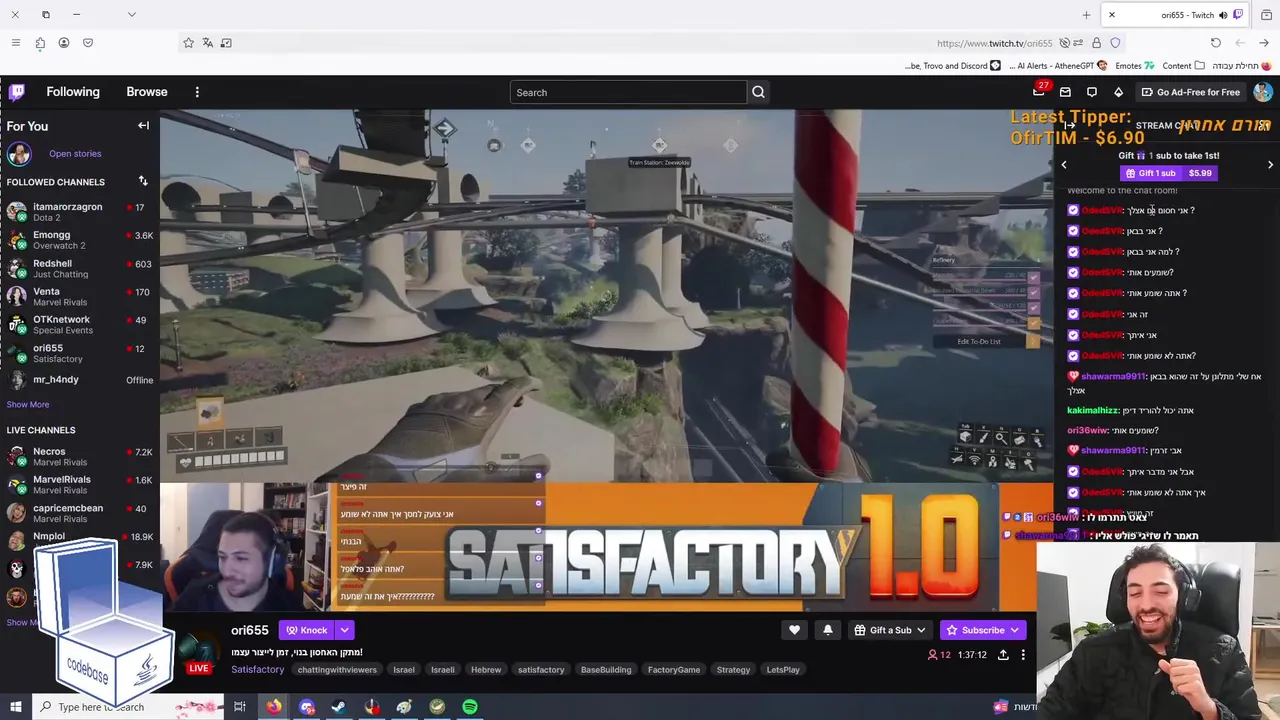The height and width of the screenshot is (720, 1280).
Task: Open the Content bookmarks folder
Action: pyautogui.click(x=1183, y=66)
